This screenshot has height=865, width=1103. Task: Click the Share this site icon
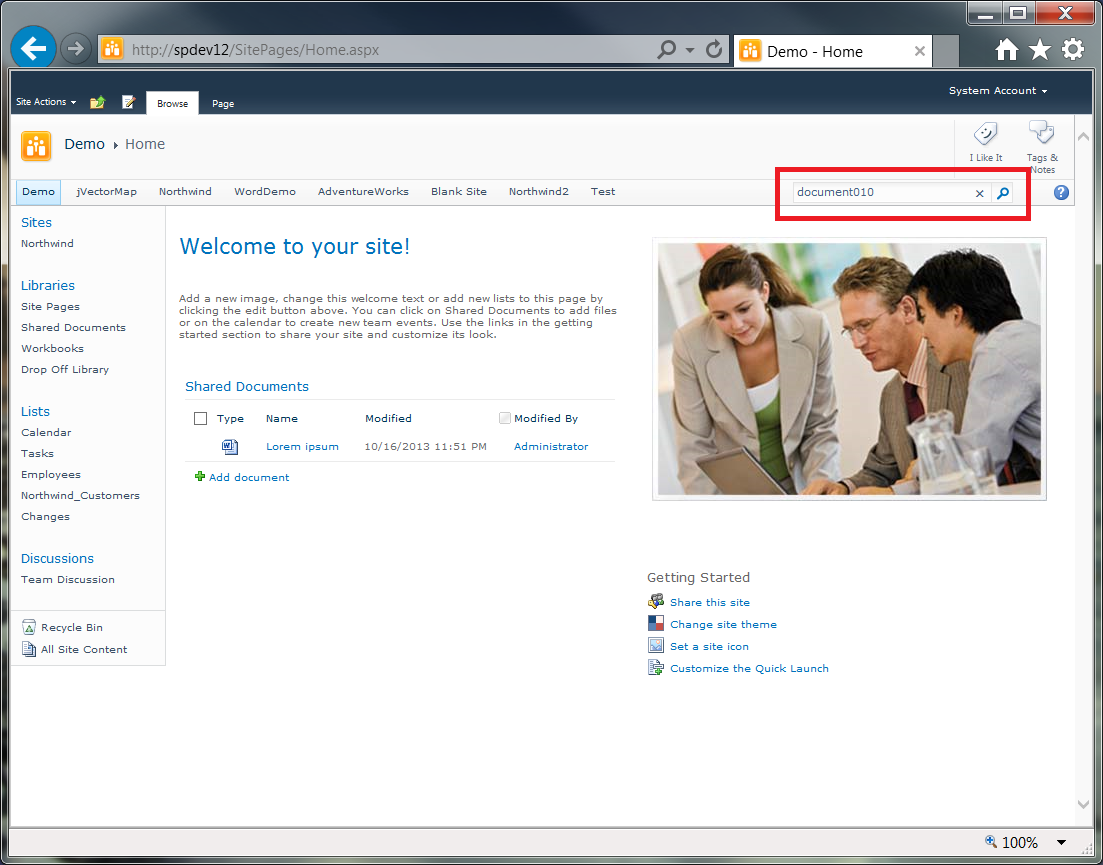[656, 602]
